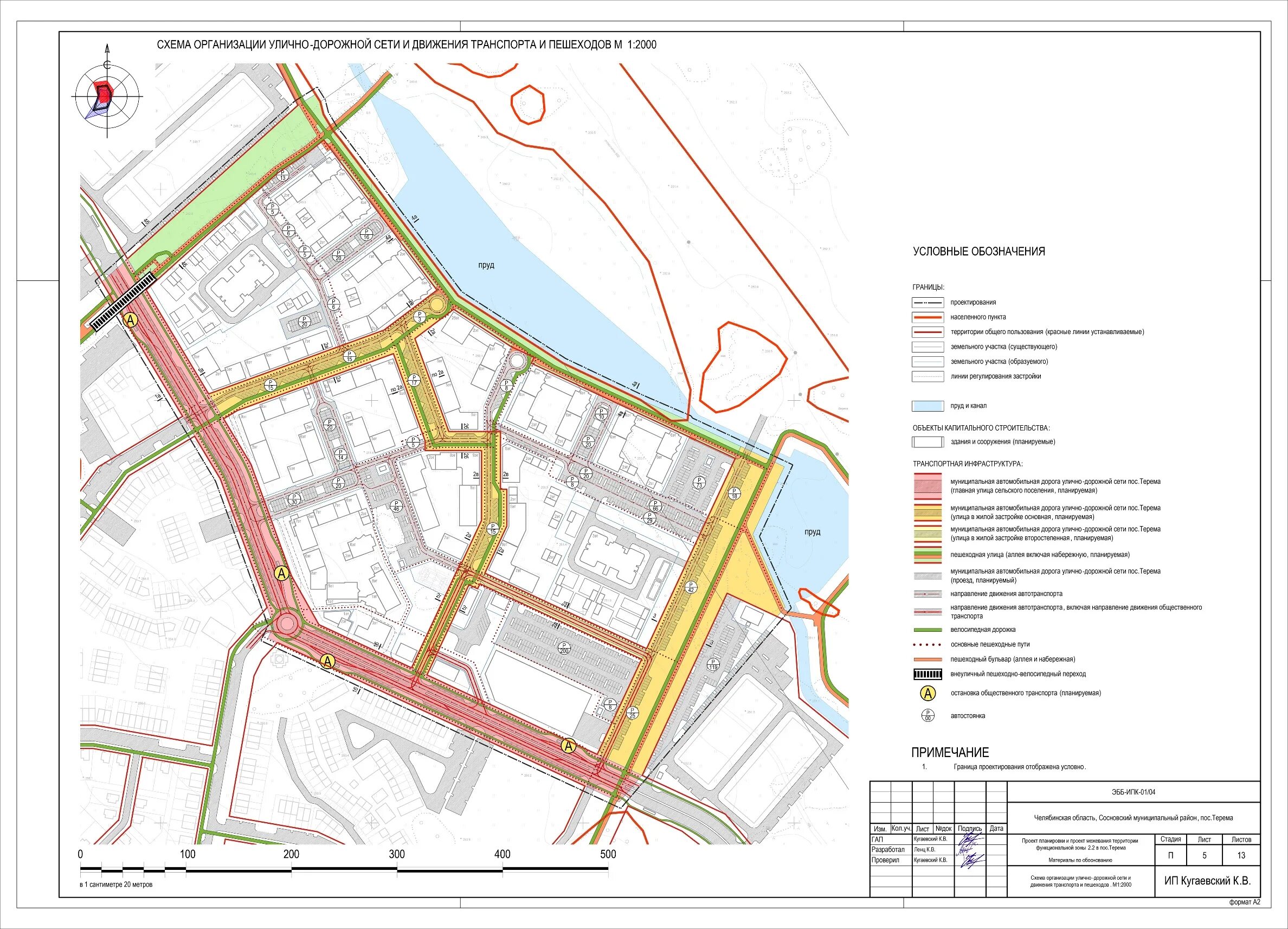This screenshot has width=1288, height=929.
Task: Click the legend design boundary dash-dot line
Action: [x=928, y=303]
